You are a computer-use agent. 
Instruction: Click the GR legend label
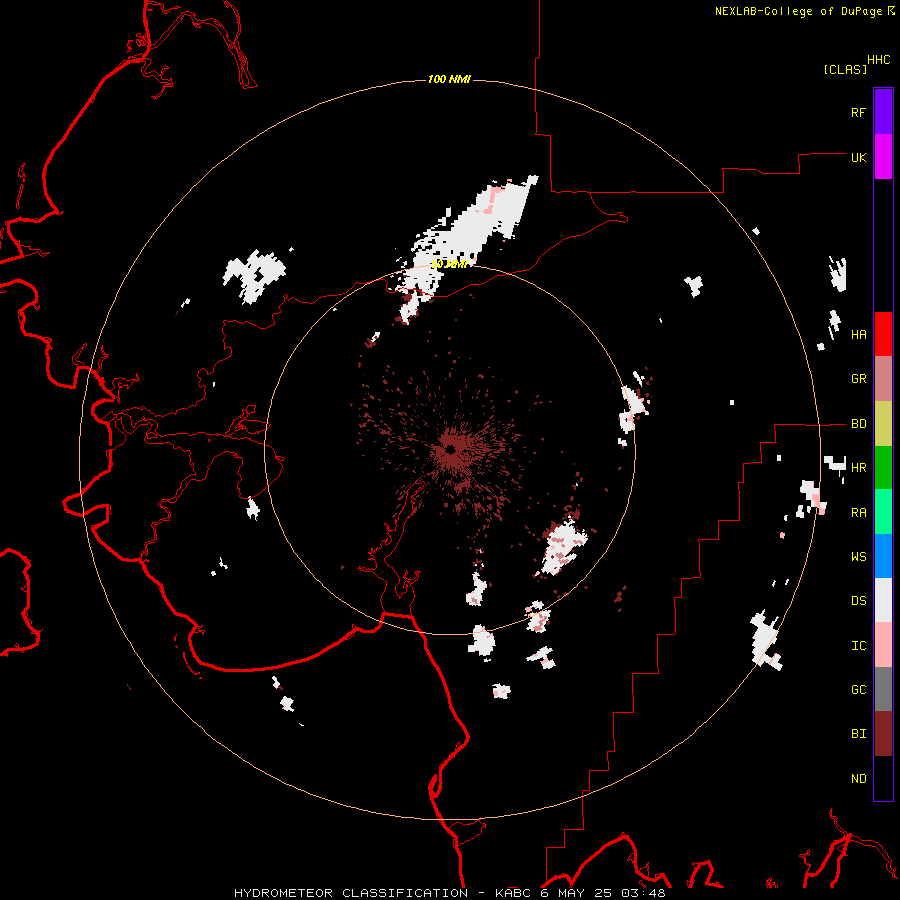[858, 379]
